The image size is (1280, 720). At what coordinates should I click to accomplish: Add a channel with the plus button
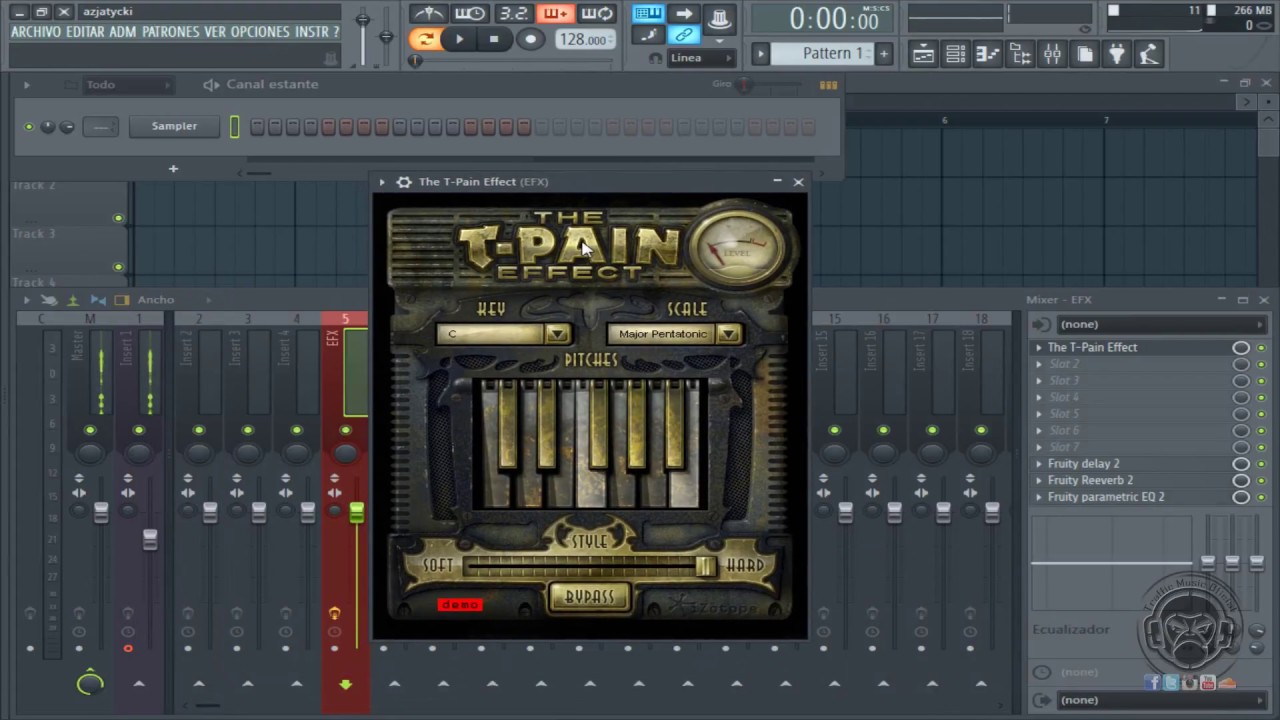(173, 169)
